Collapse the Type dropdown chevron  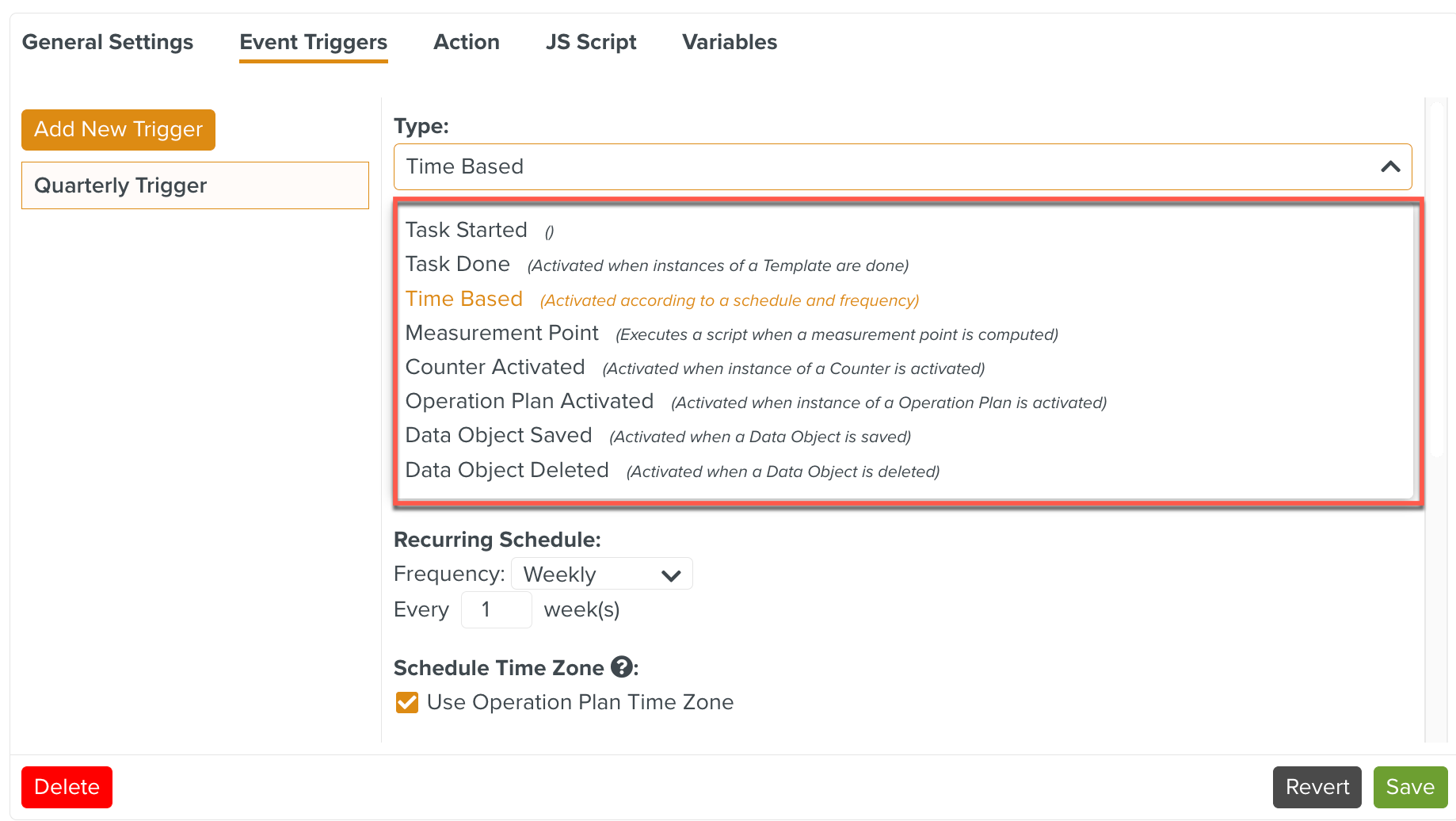[x=1390, y=166]
